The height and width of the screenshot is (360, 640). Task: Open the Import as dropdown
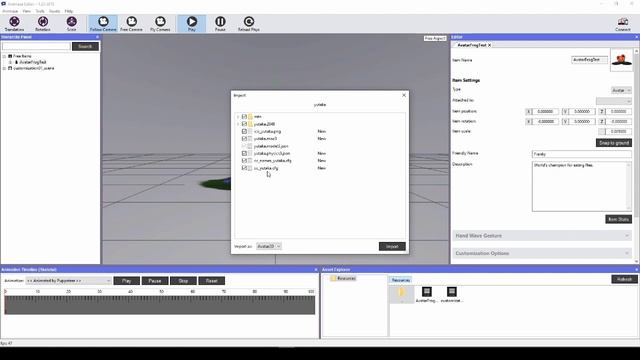tap(269, 246)
